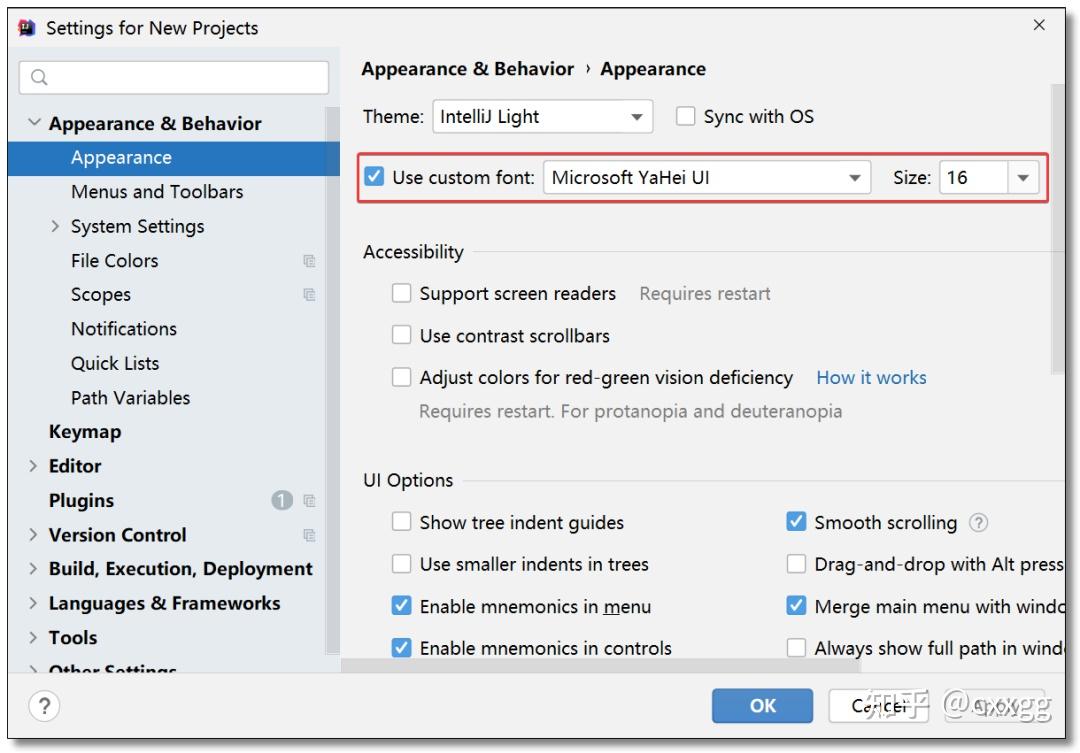The image size is (1080, 753).
Task: Enable Sync with OS checkbox
Action: [685, 116]
